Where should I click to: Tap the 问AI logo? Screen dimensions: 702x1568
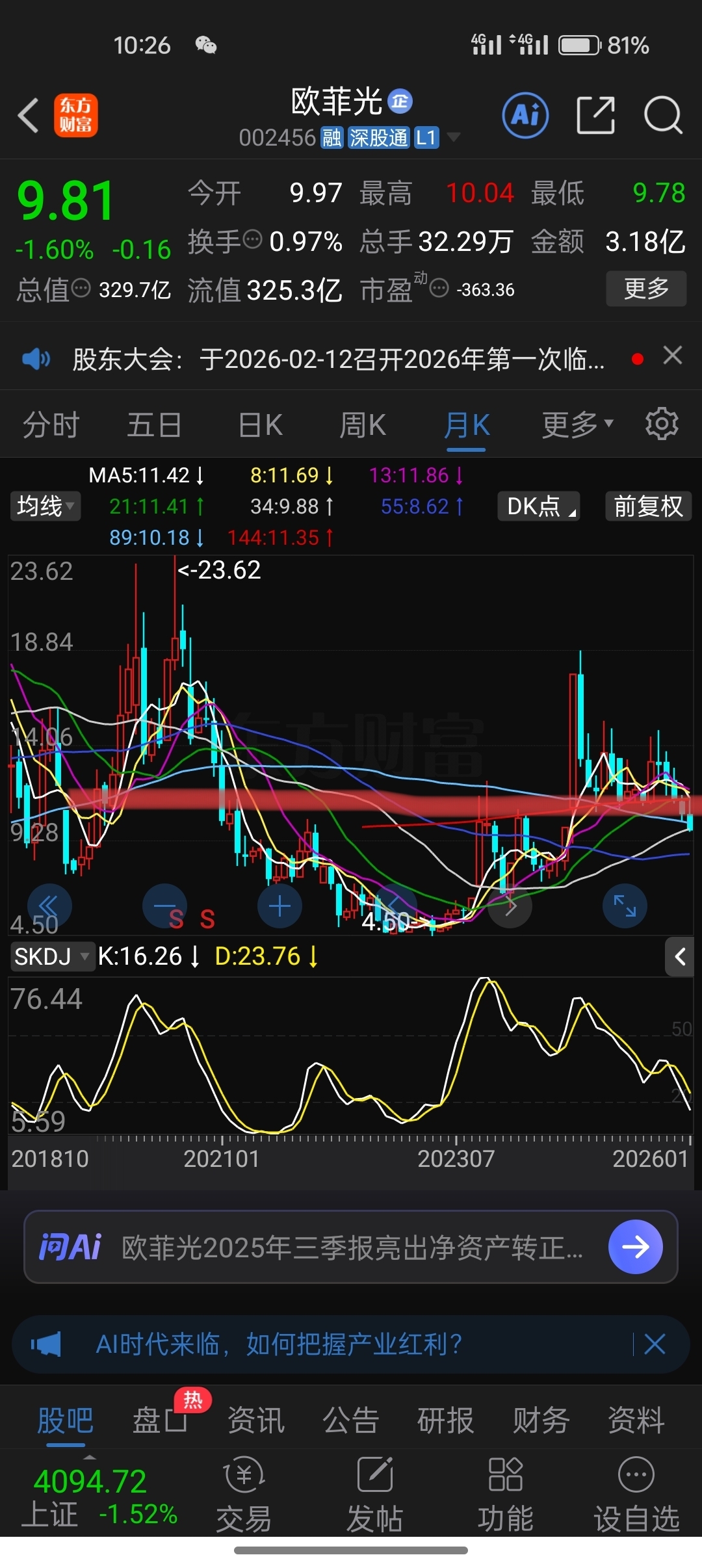pos(70,1247)
